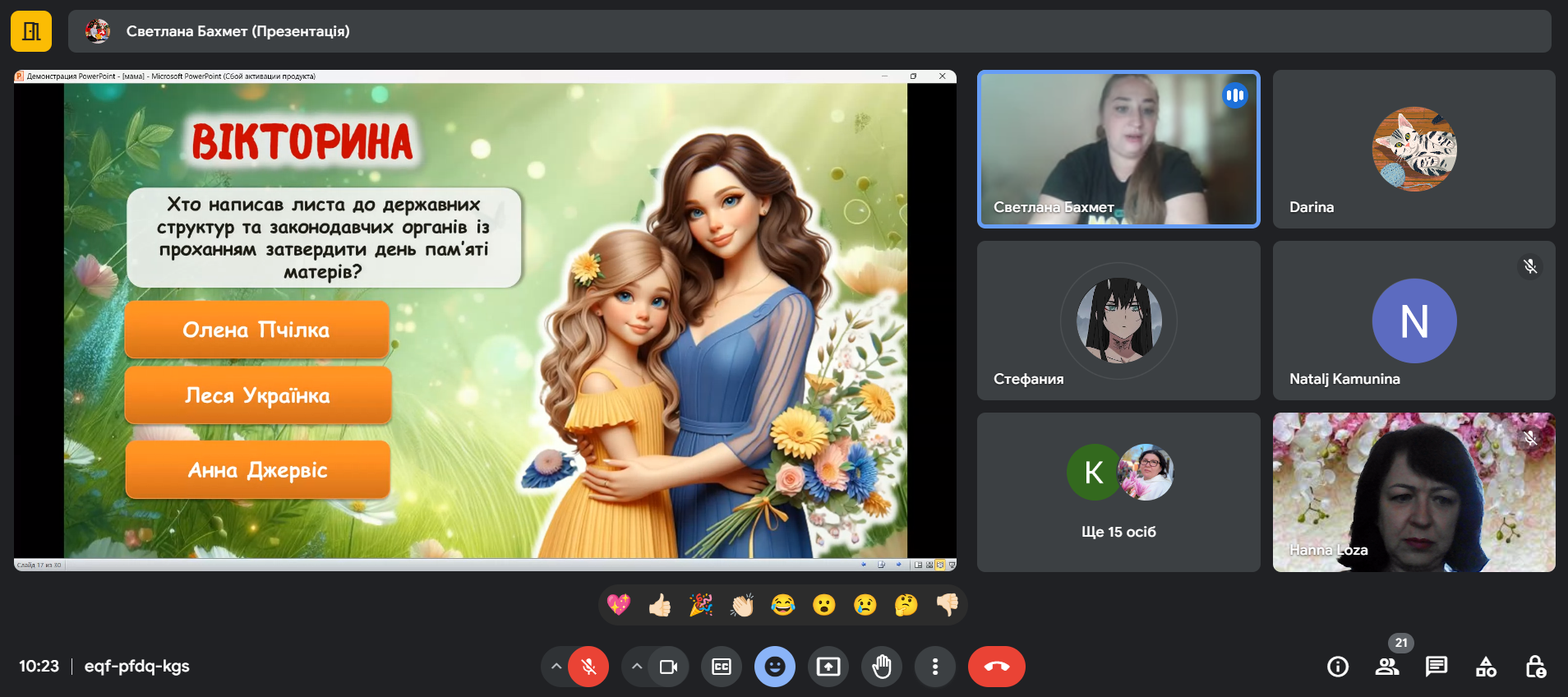Leave the call
The height and width of the screenshot is (697, 1568).
click(996, 667)
